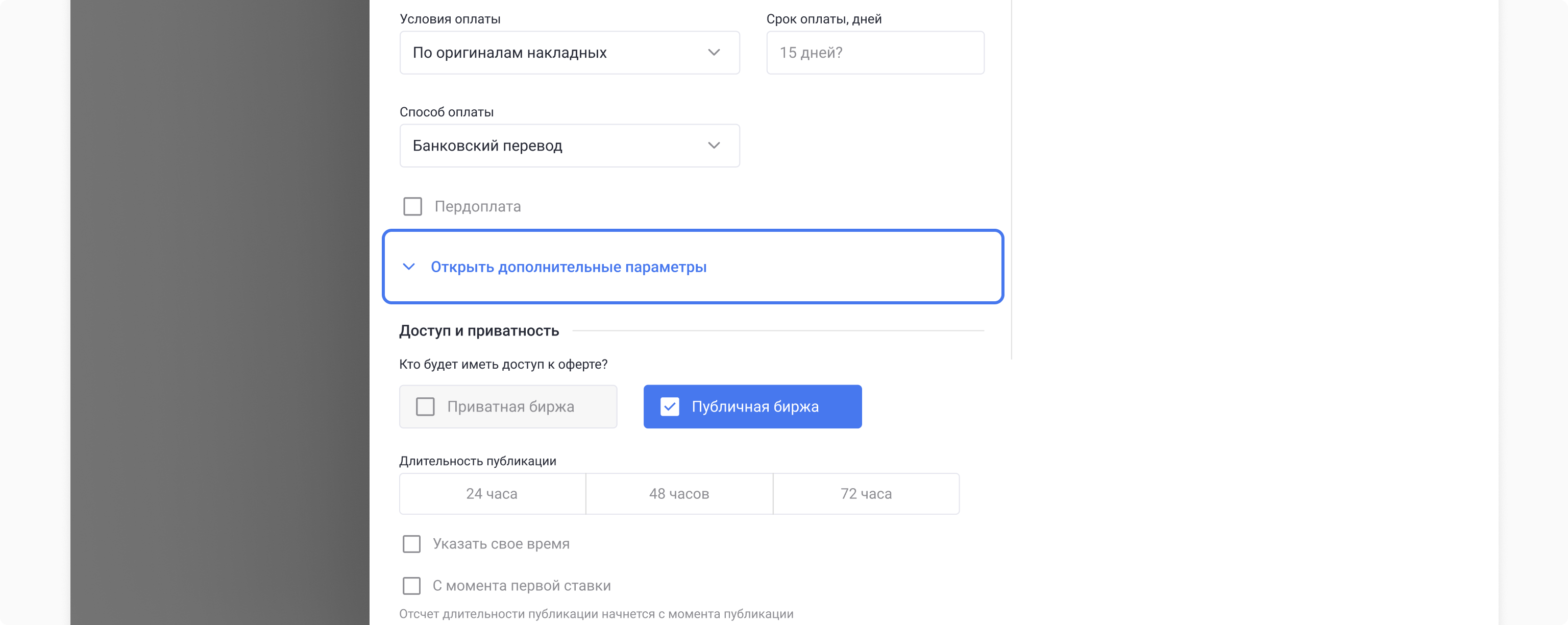Select the Приватная биржа option
This screenshot has width=1568, height=625.
tap(510, 406)
